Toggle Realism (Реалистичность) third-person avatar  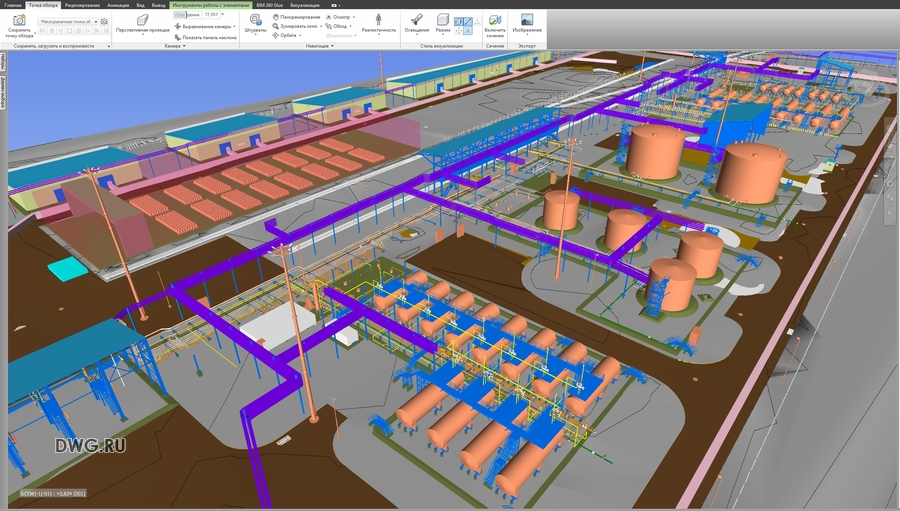(378, 20)
